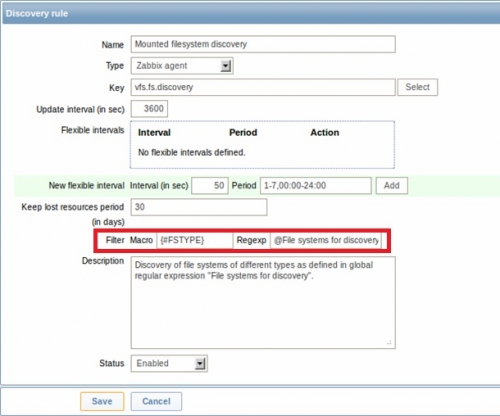Click the Period field with 1-7,00:00-24:00
500x416 pixels.
point(316,186)
